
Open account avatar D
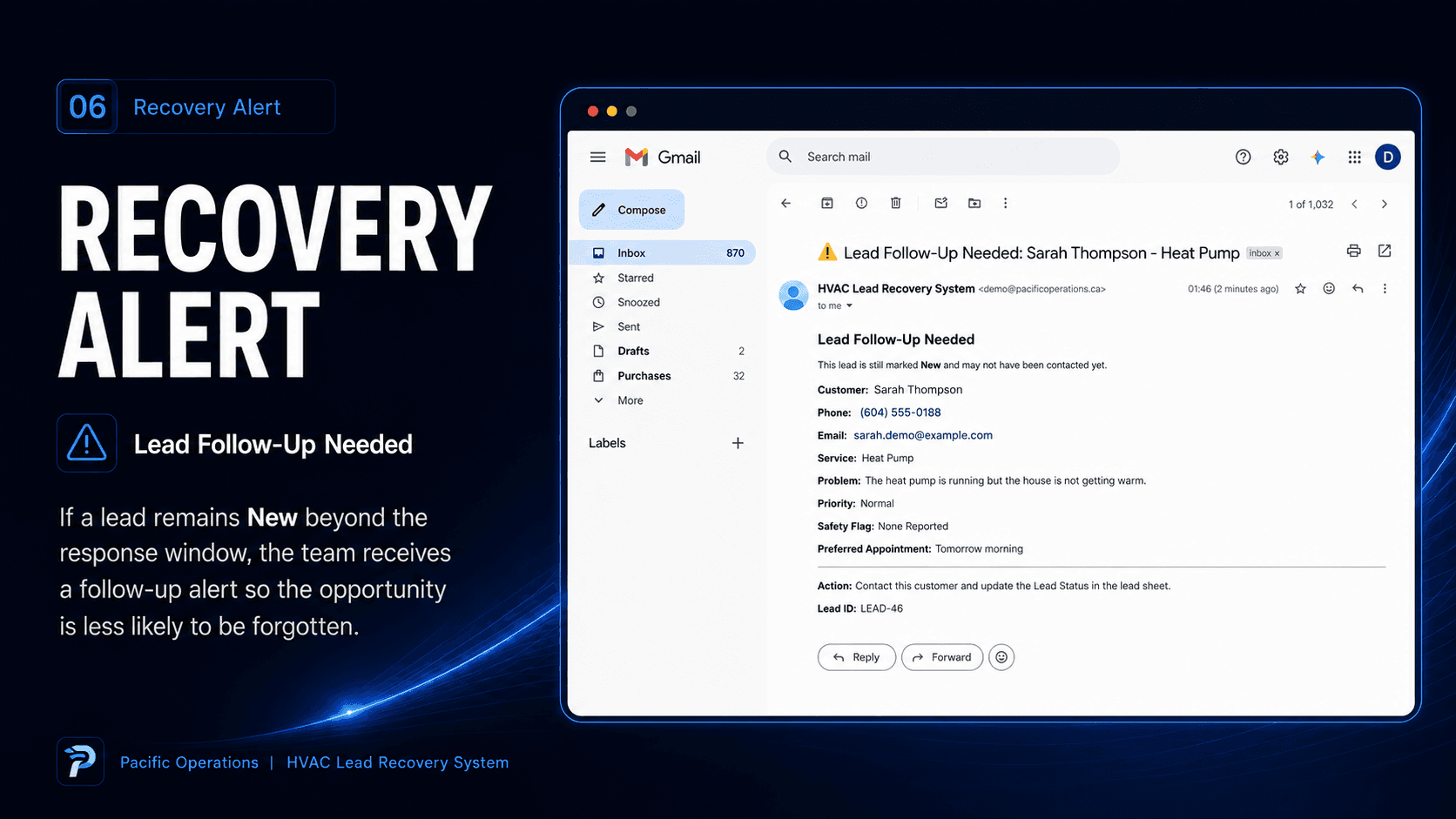1387,158
